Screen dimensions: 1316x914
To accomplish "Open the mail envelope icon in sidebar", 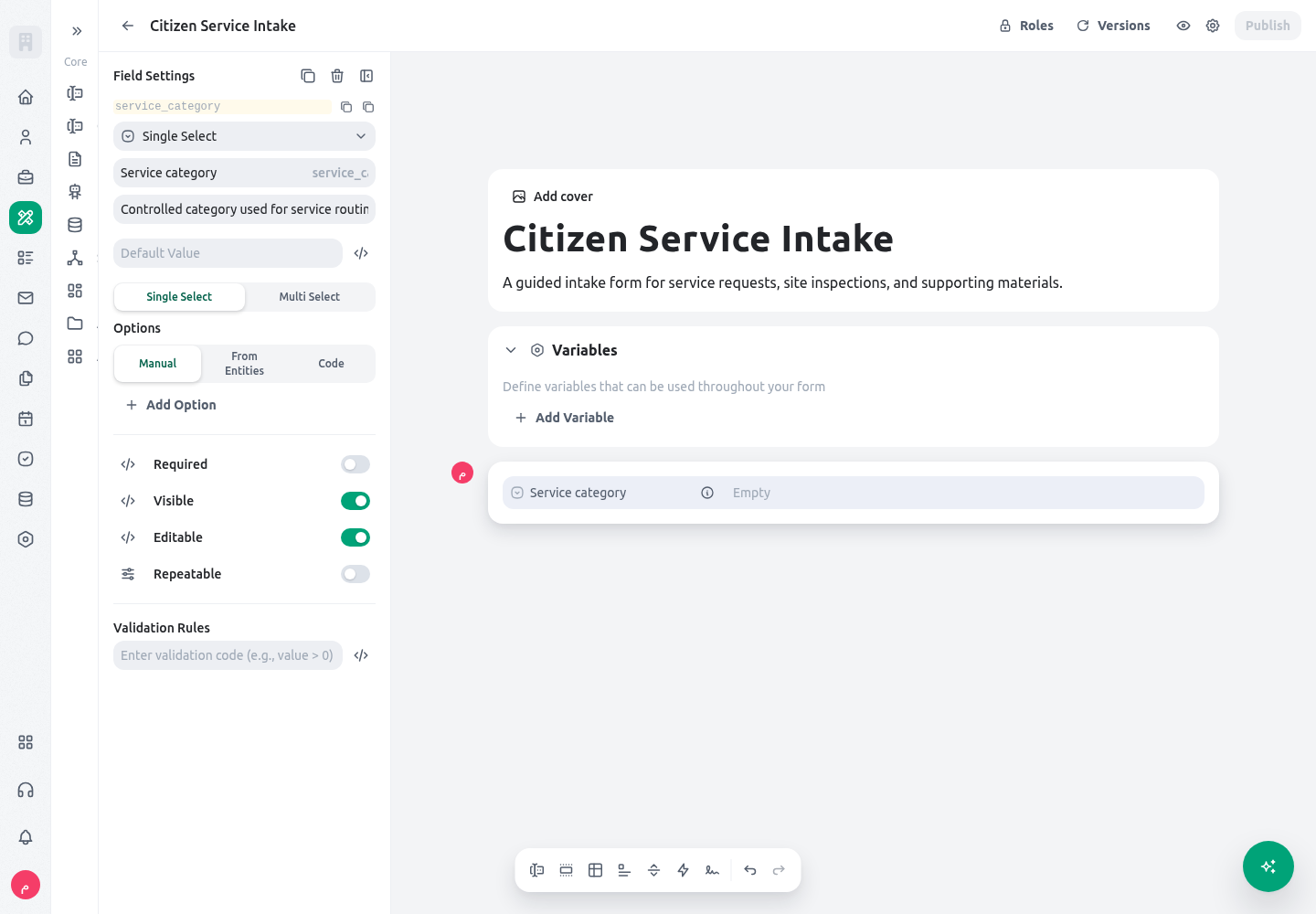I will [26, 298].
